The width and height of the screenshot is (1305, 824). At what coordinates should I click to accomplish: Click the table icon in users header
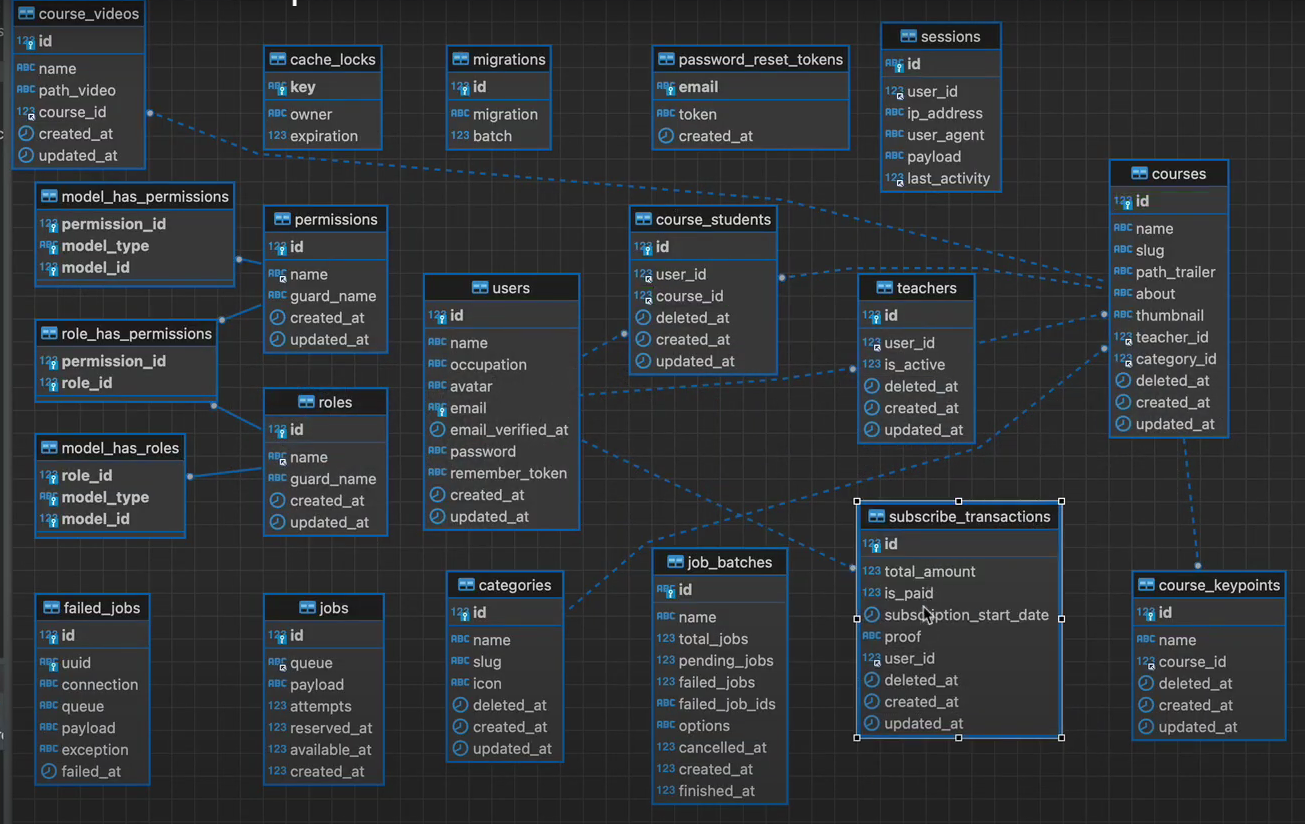[x=480, y=288]
